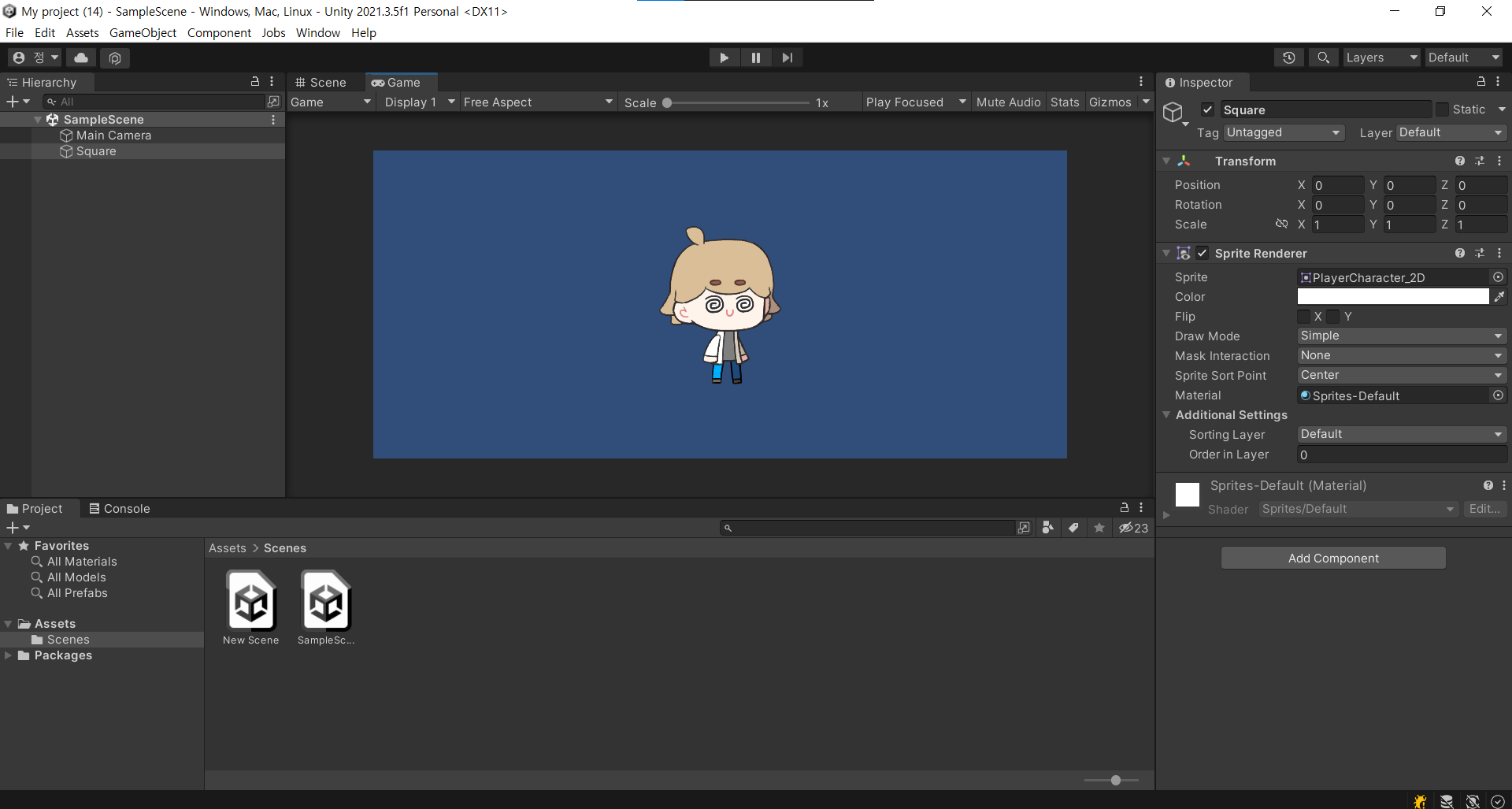This screenshot has width=1512, height=809.
Task: Click Project panel create plus button
Action: coord(17,528)
